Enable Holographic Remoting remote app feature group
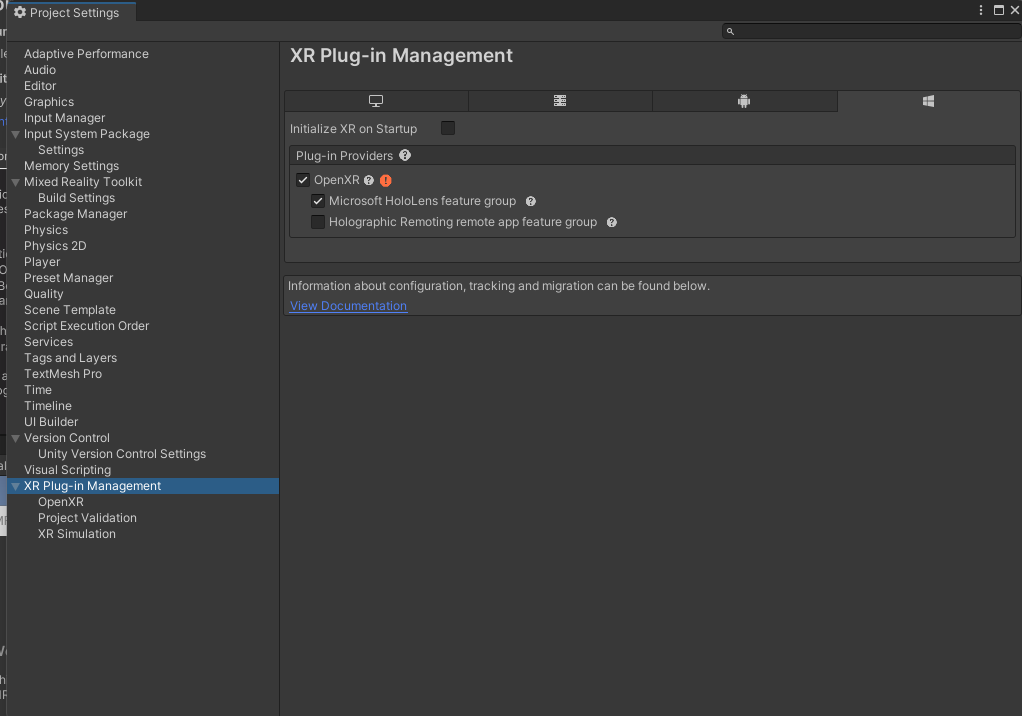This screenshot has height=716, width=1022. click(x=318, y=222)
